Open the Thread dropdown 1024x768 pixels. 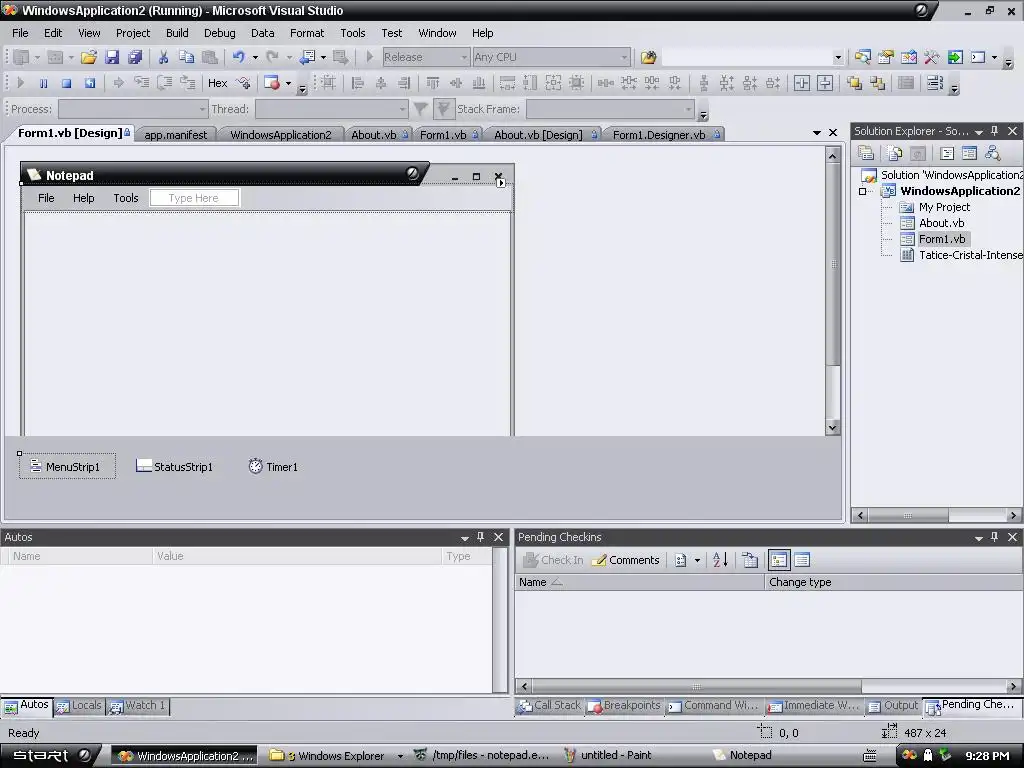click(402, 109)
